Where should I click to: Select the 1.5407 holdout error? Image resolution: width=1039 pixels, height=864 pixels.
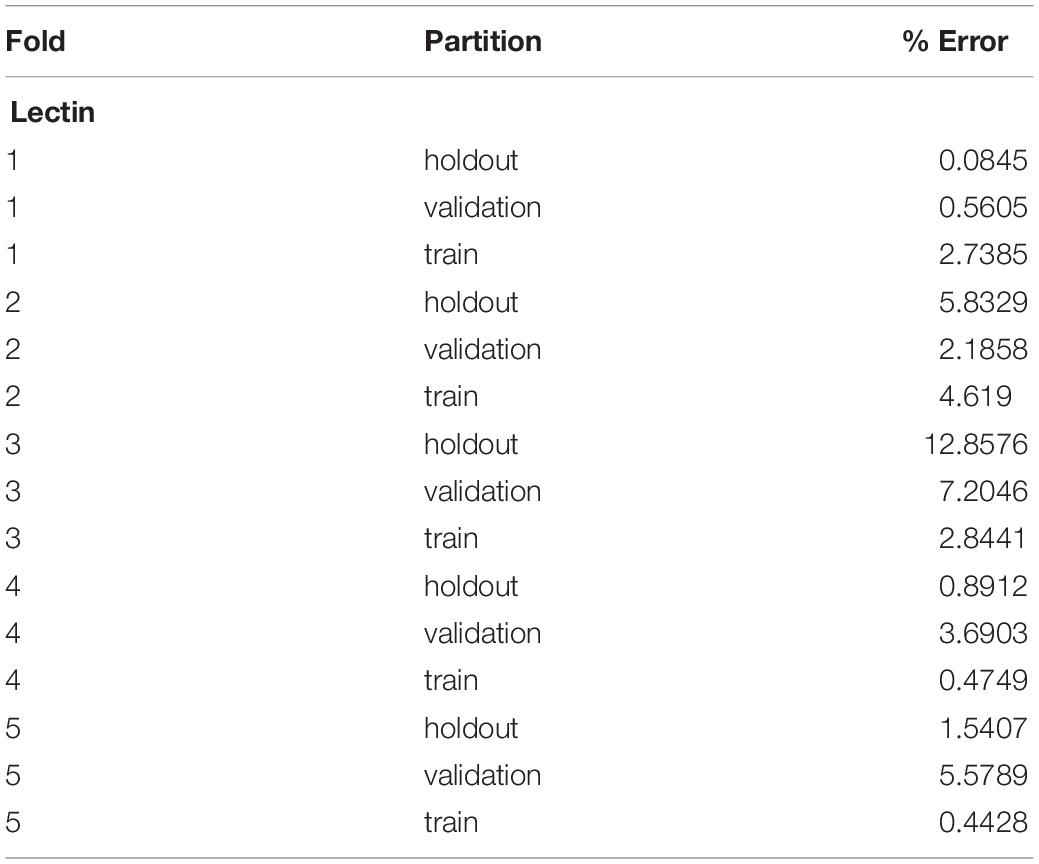(983, 728)
